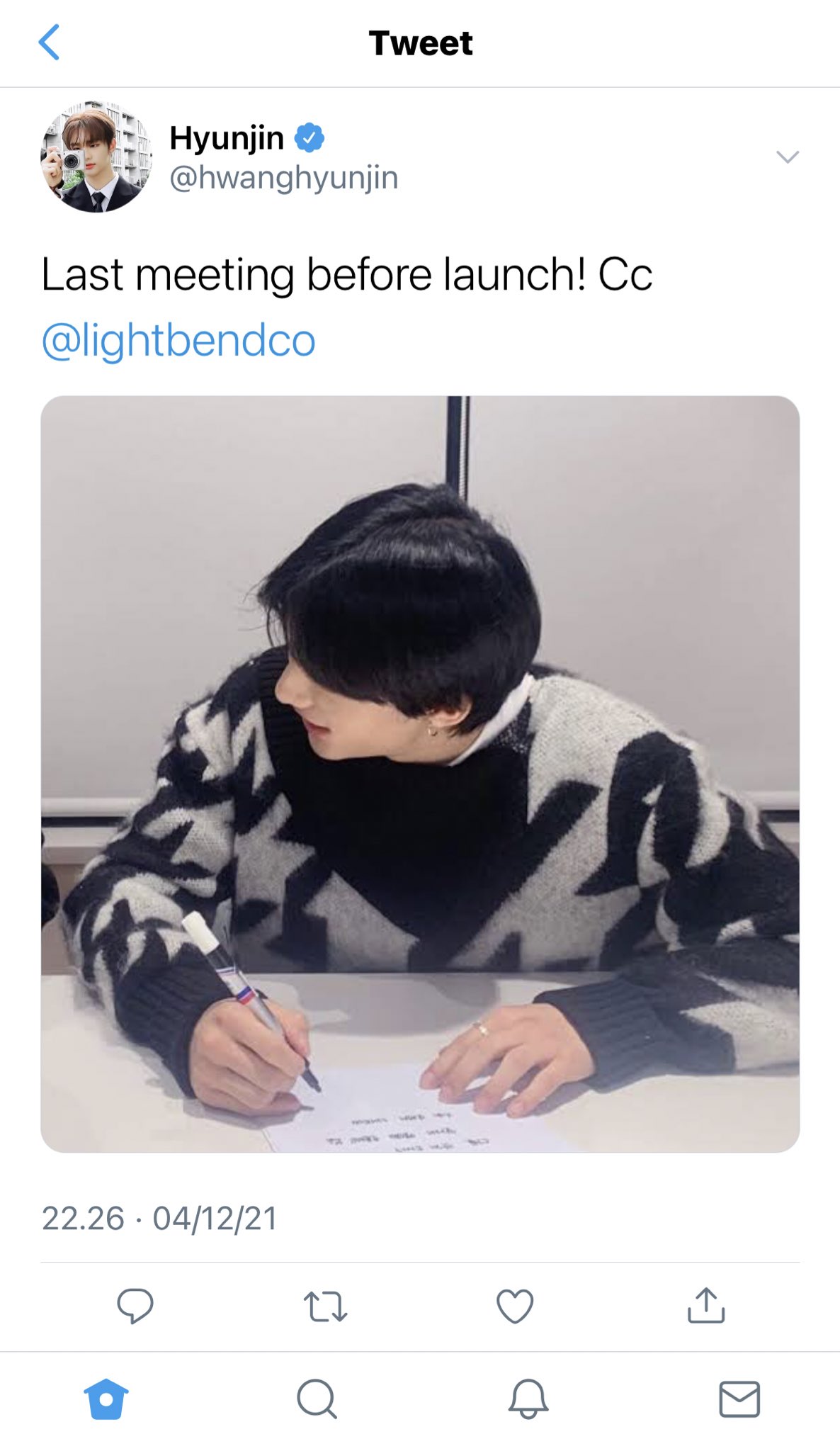The height and width of the screenshot is (1451, 840).
Task: Share the tweet via upload icon
Action: [706, 1306]
